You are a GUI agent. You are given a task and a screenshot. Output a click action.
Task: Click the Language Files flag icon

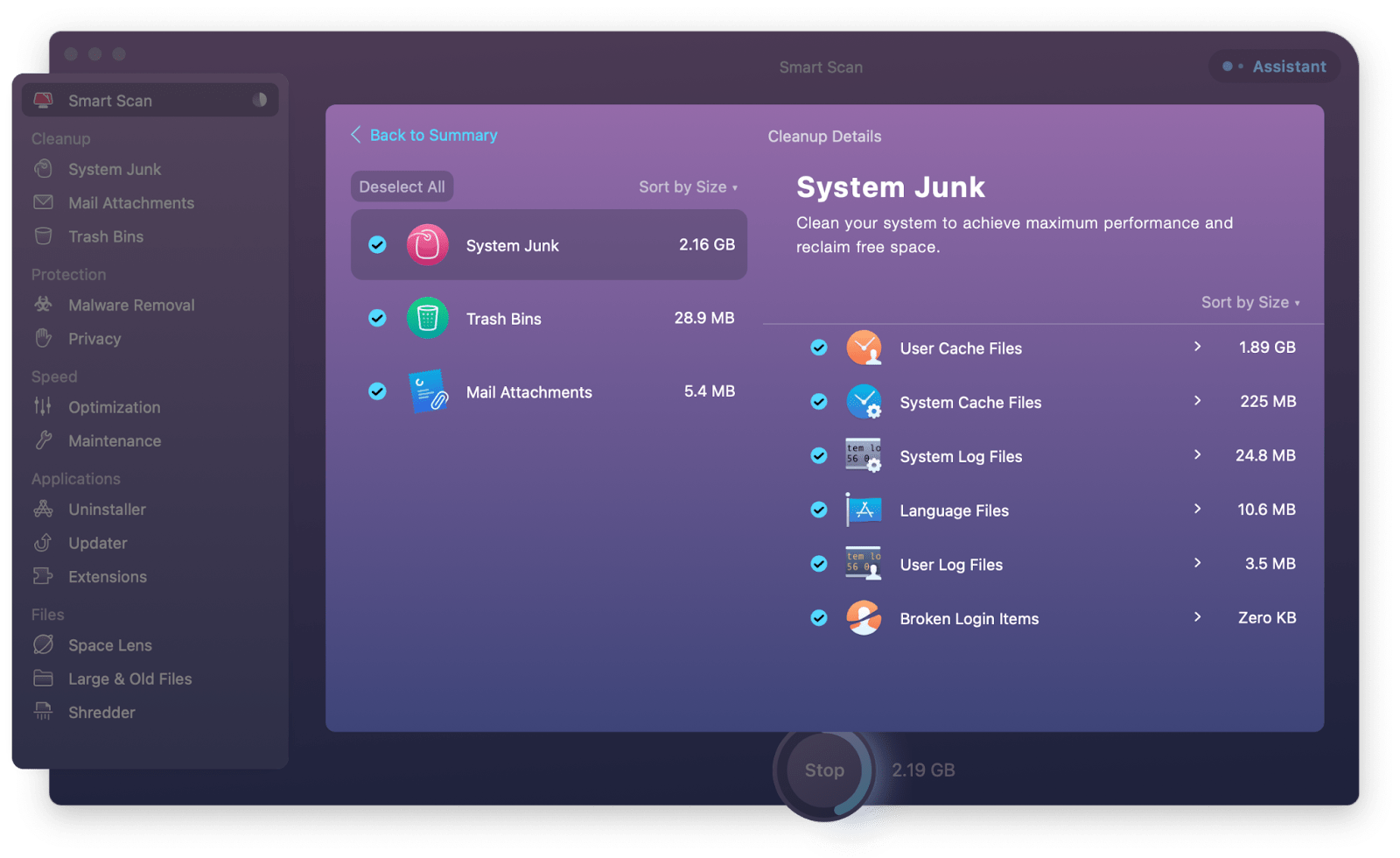coord(864,510)
